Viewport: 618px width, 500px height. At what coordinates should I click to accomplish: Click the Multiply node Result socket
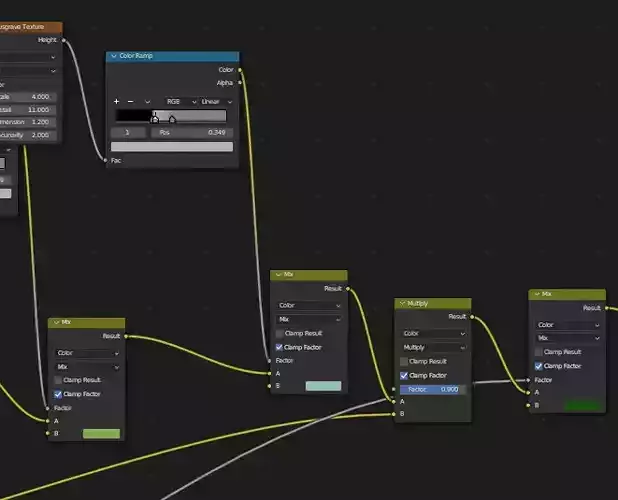pos(472,317)
